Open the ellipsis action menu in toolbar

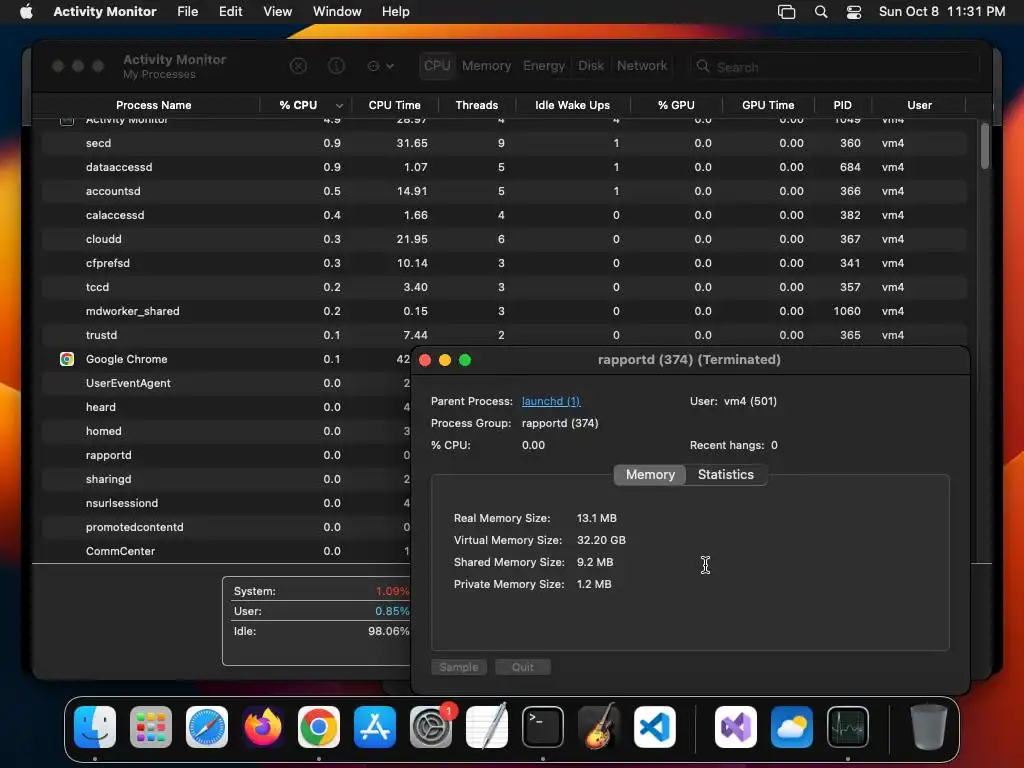point(381,66)
